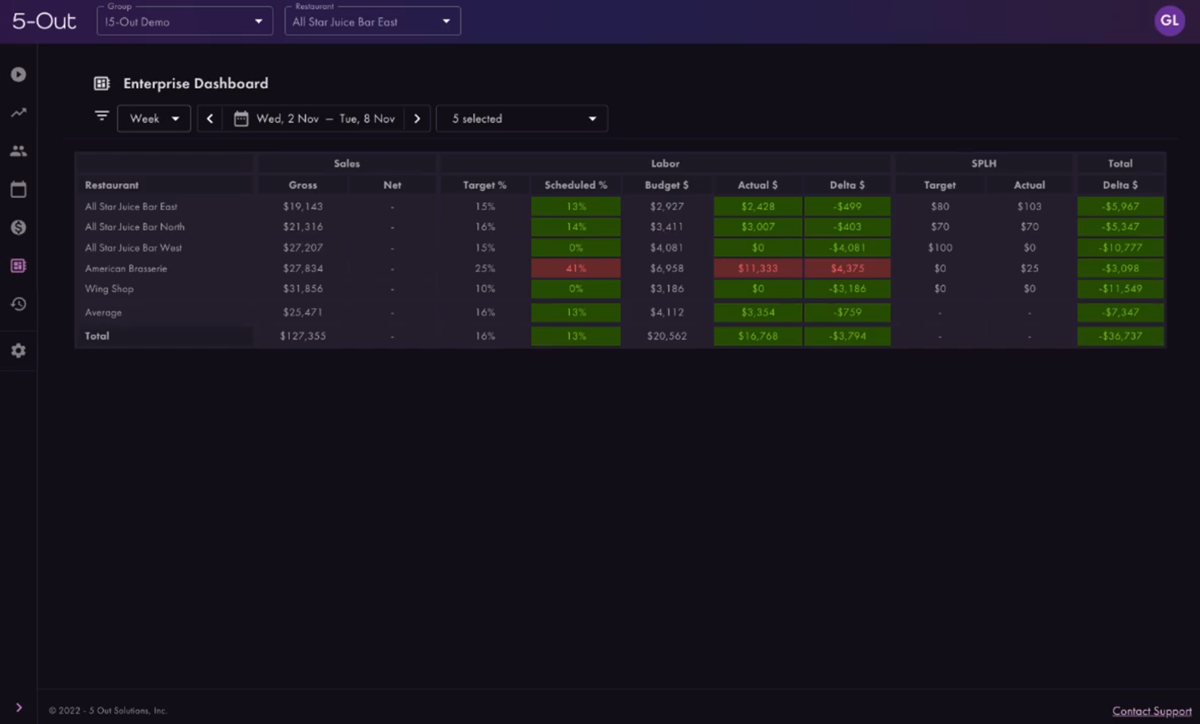This screenshot has height=724, width=1200.
Task: Open the dollar coin sidebar icon
Action: 18,227
